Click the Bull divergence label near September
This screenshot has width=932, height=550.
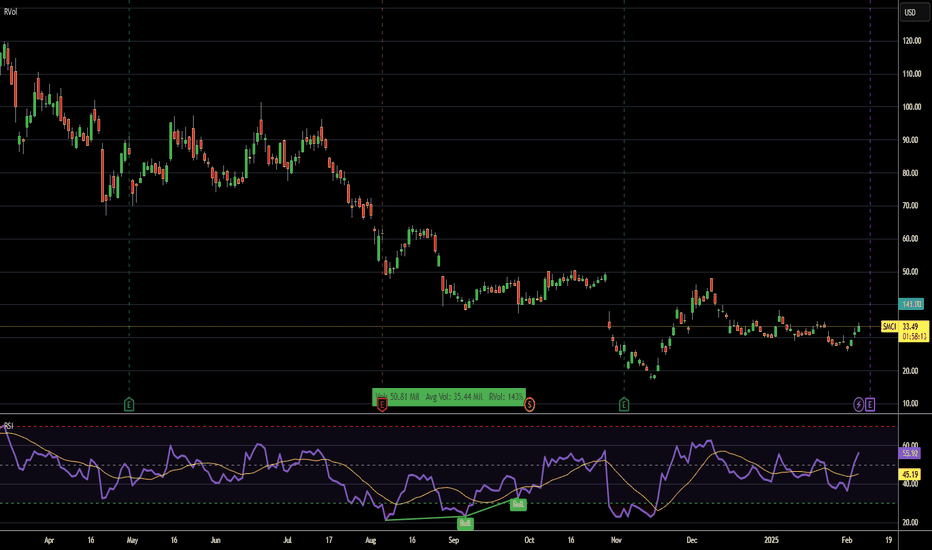[465, 524]
